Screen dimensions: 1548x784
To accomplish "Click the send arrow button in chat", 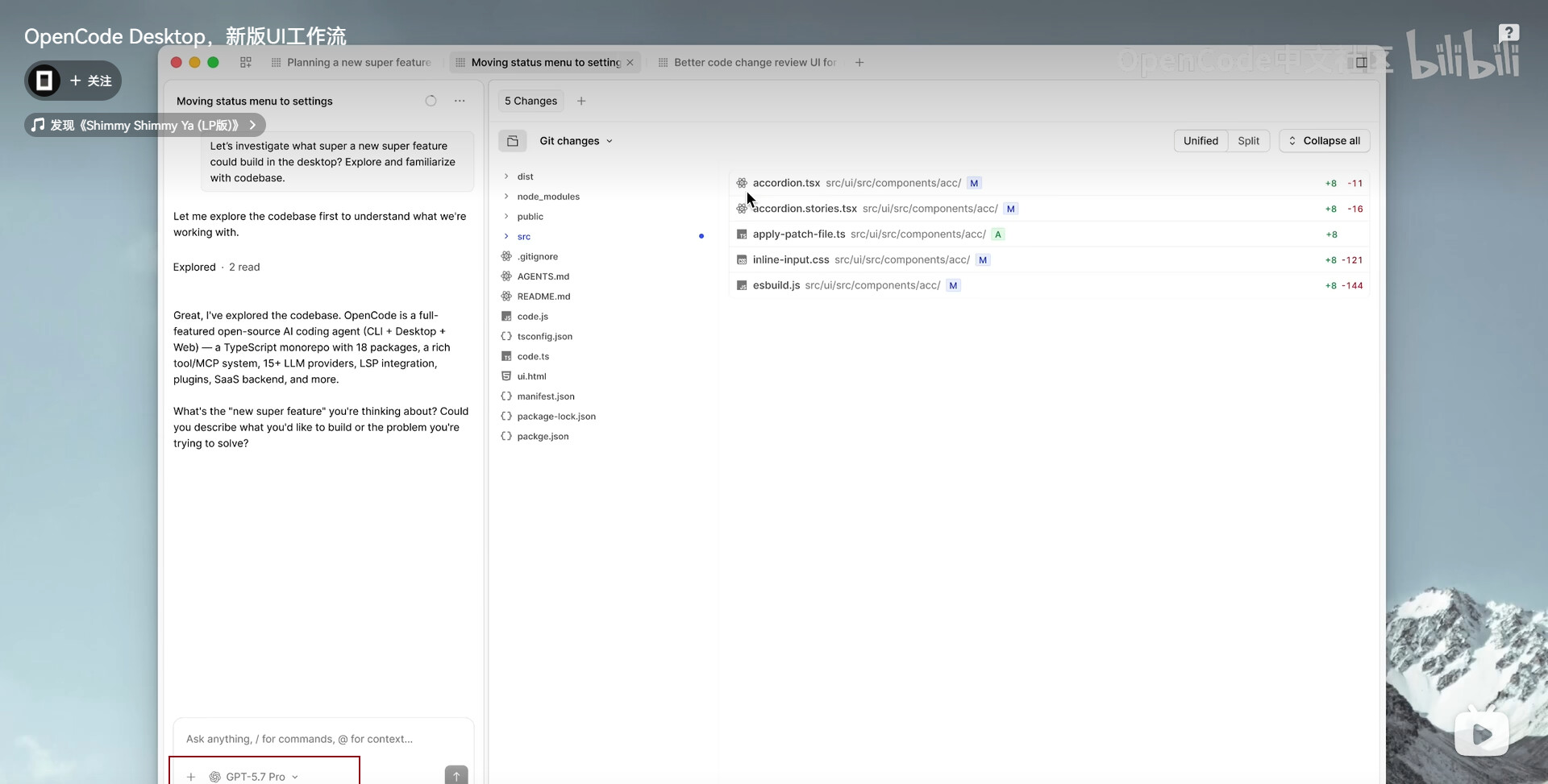I will click(456, 775).
